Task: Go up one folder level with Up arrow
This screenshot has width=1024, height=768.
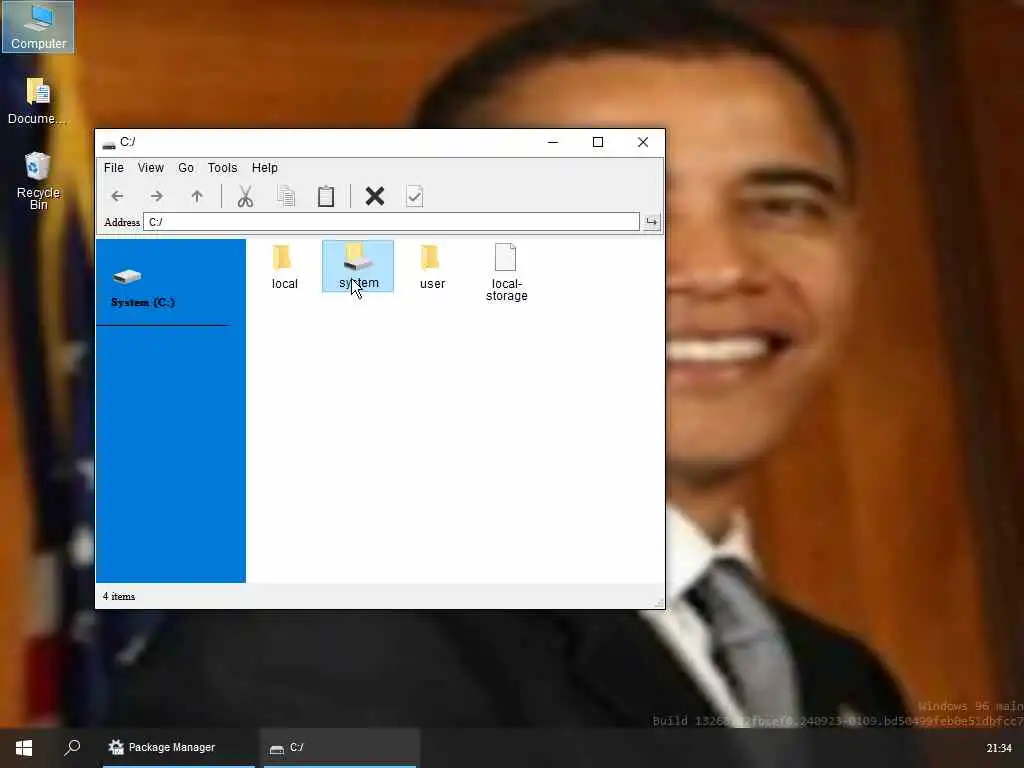Action: pos(197,196)
